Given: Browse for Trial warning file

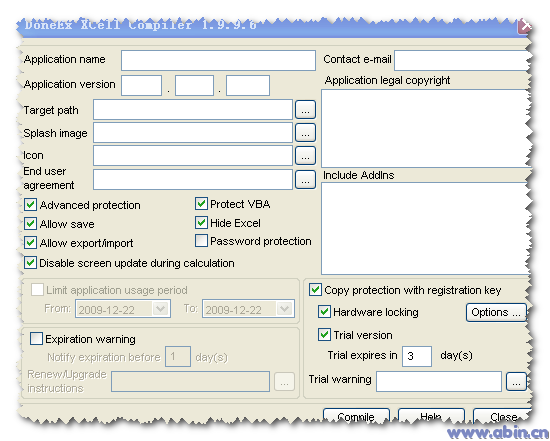Looking at the screenshot, I should [x=516, y=382].
